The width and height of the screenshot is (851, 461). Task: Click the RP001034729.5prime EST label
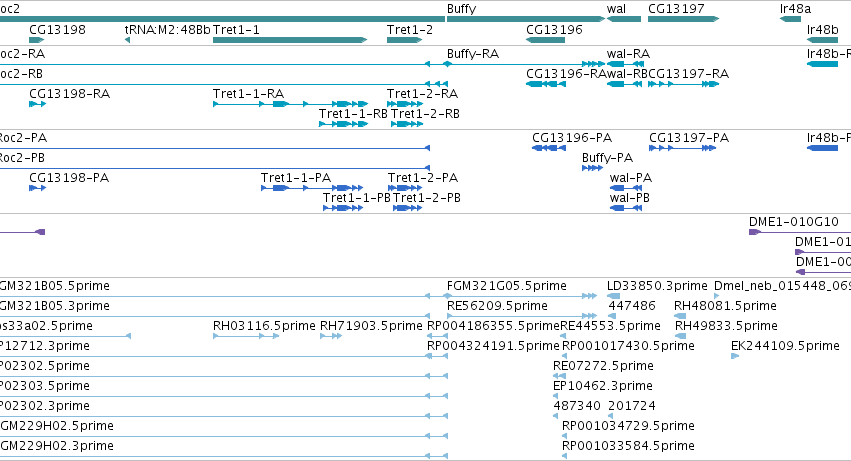628,426
